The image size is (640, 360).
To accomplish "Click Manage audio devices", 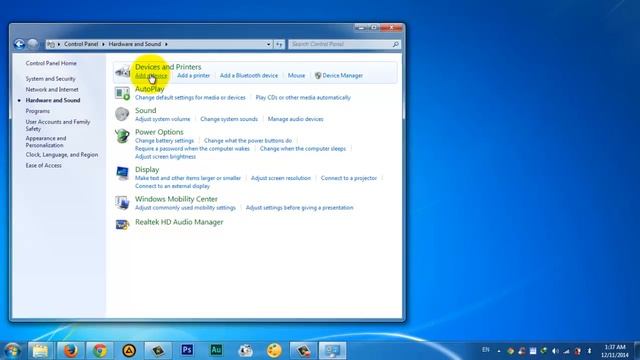I will (x=296, y=119).
